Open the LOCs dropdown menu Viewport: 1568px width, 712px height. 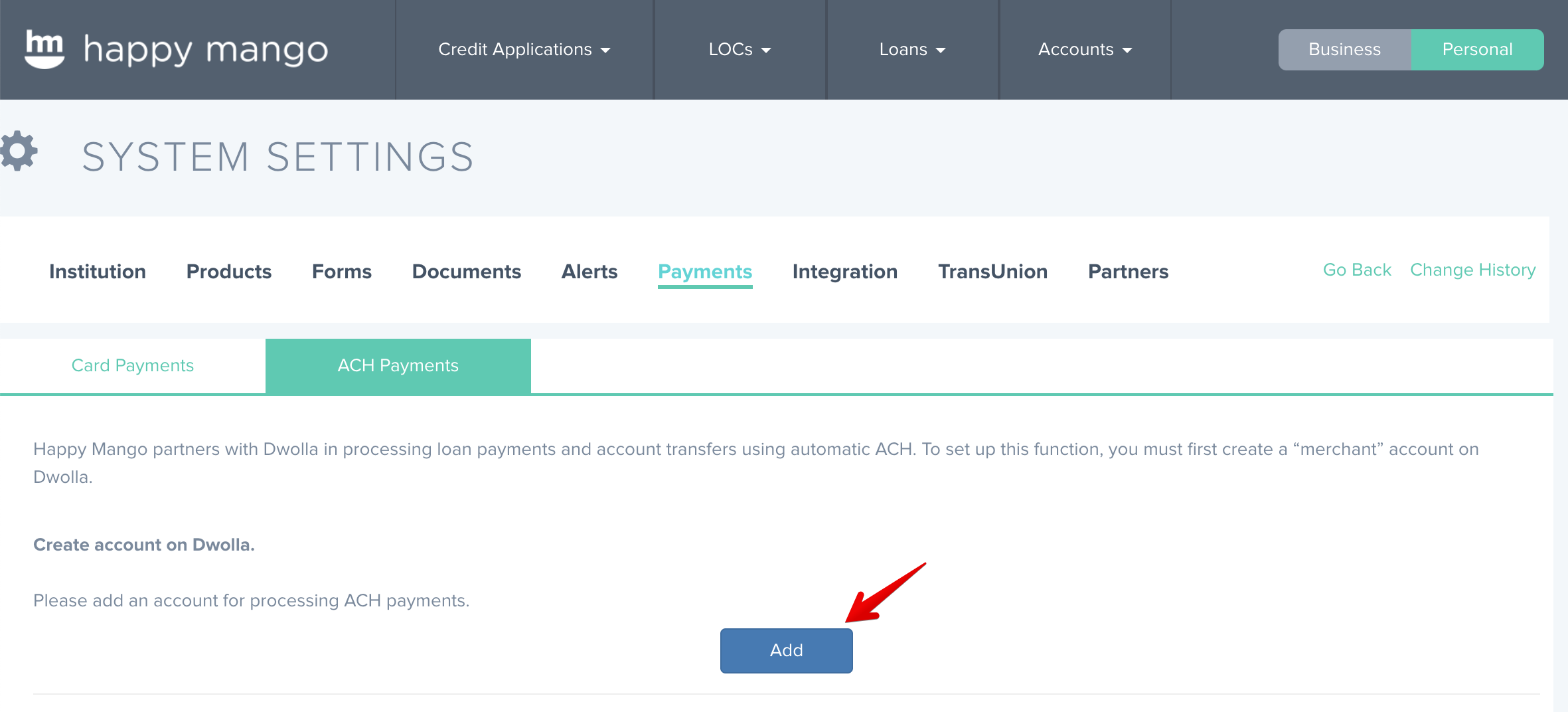pos(740,50)
